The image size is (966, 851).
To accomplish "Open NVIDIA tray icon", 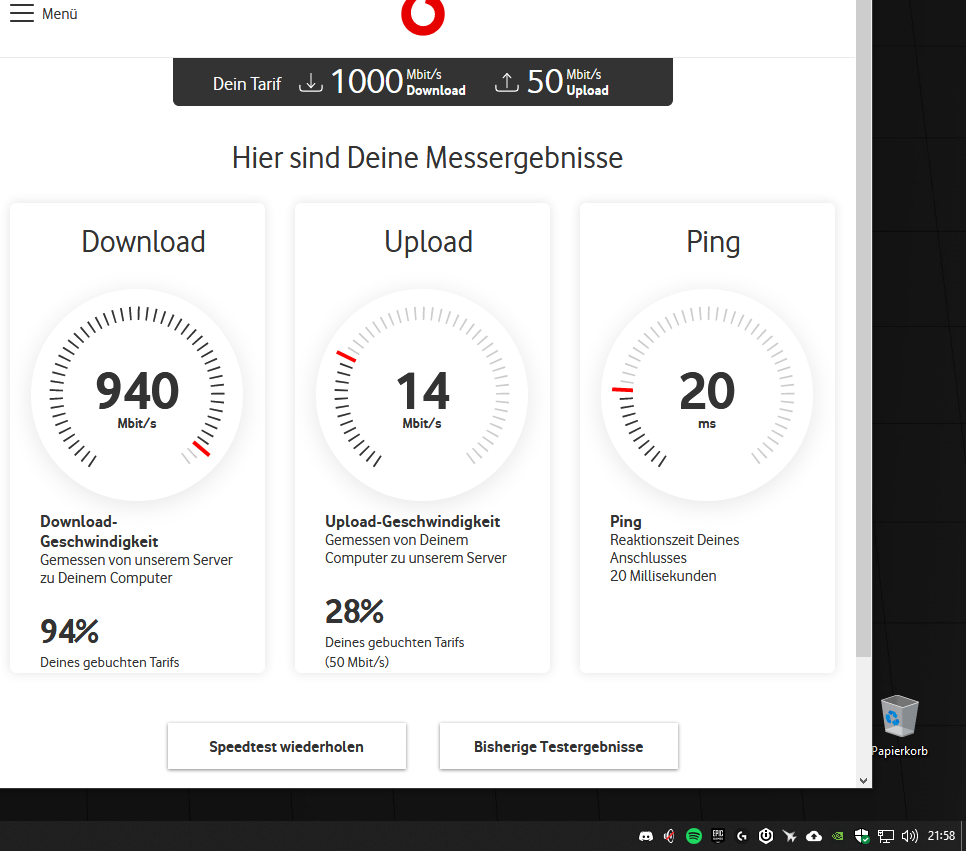I will (838, 836).
